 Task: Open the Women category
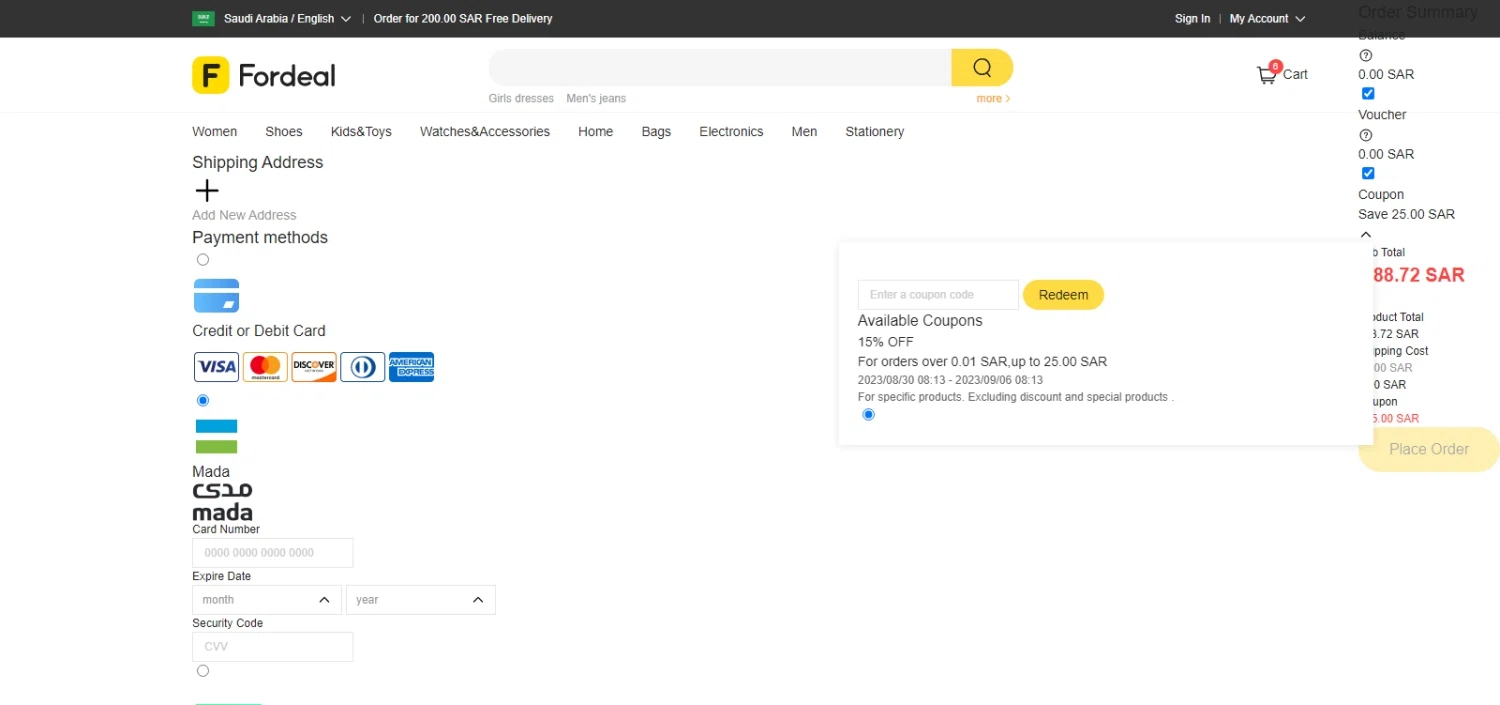(x=215, y=131)
